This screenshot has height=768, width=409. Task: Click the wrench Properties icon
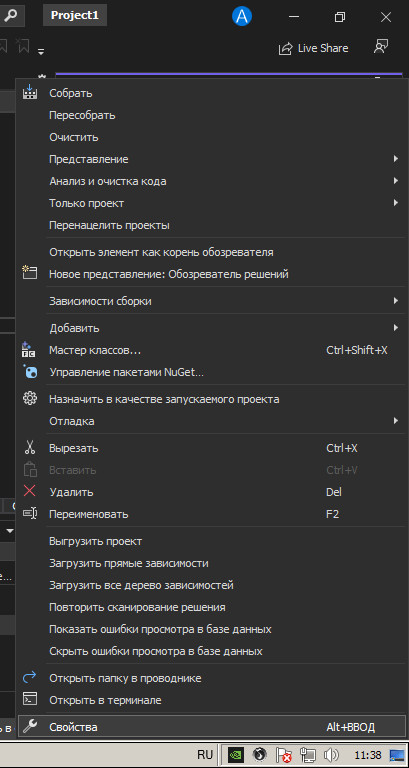30,727
